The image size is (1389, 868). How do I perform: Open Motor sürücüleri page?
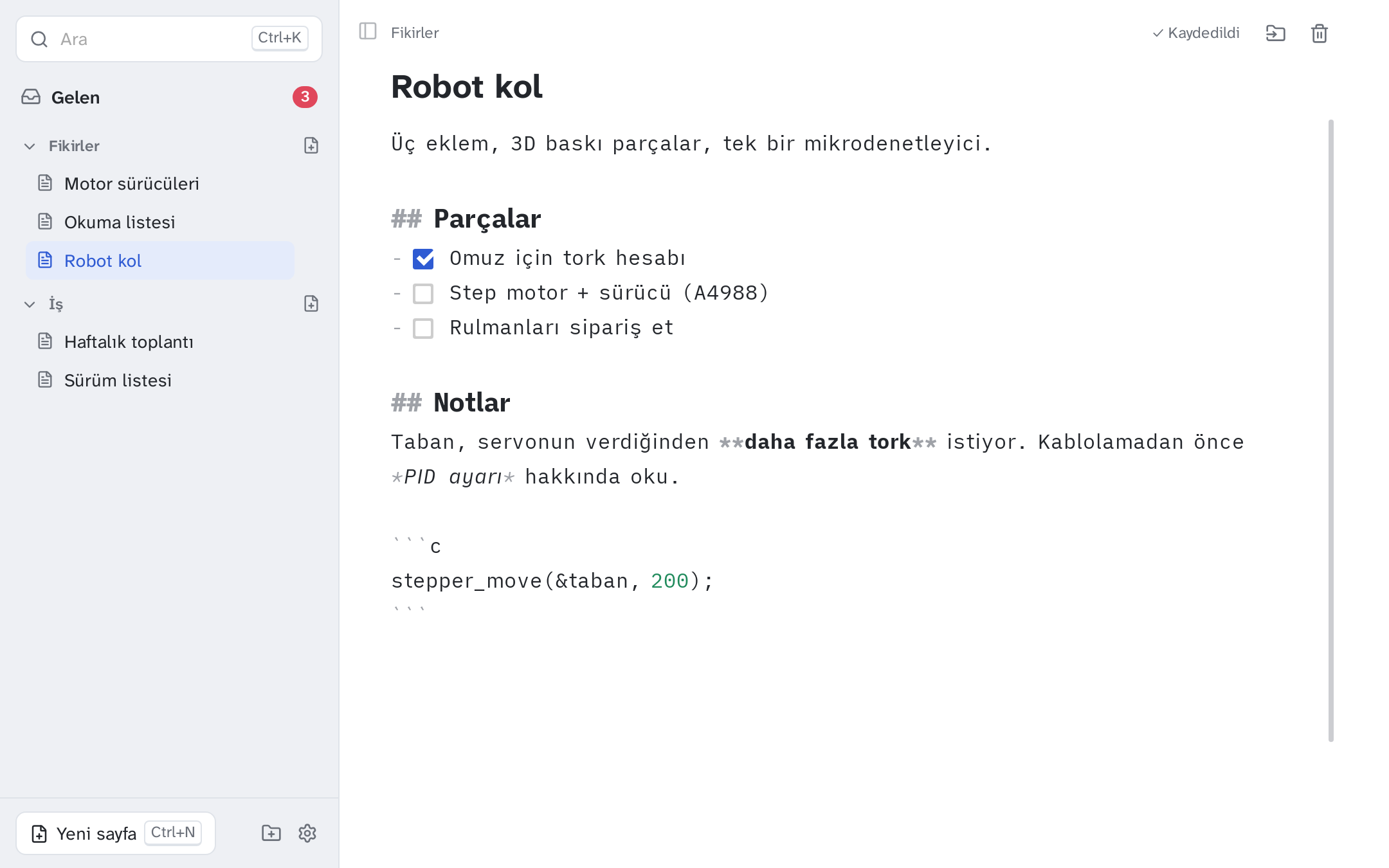point(160,184)
